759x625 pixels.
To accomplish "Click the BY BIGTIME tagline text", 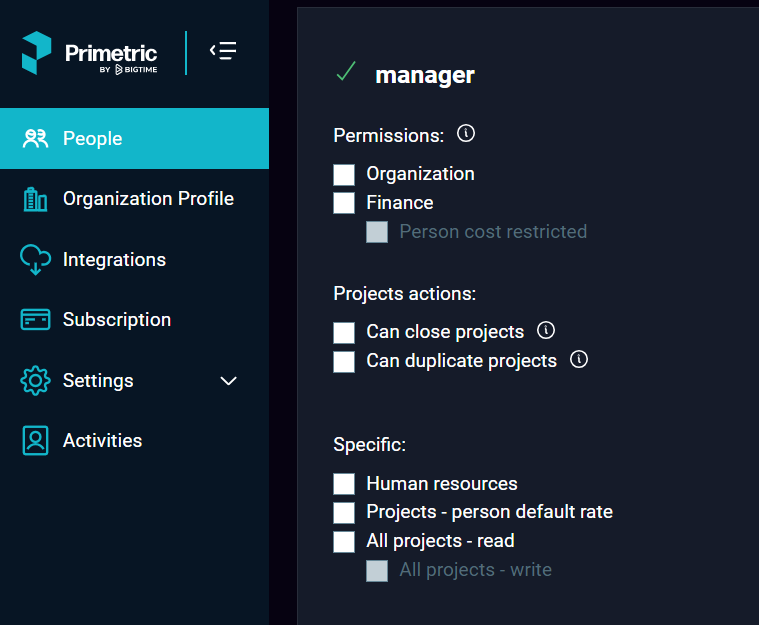I will 128,70.
